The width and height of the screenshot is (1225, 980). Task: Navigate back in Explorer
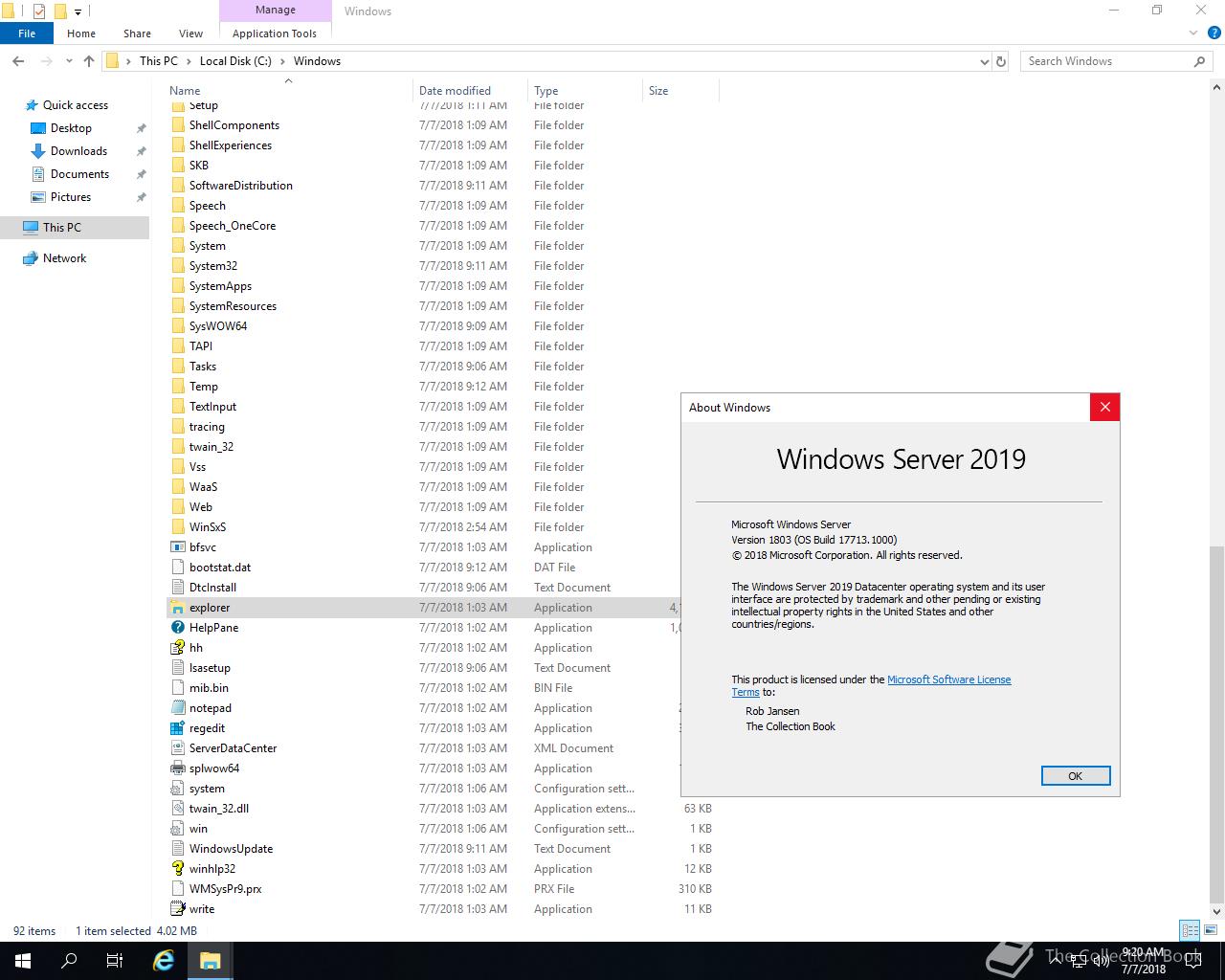point(18,61)
